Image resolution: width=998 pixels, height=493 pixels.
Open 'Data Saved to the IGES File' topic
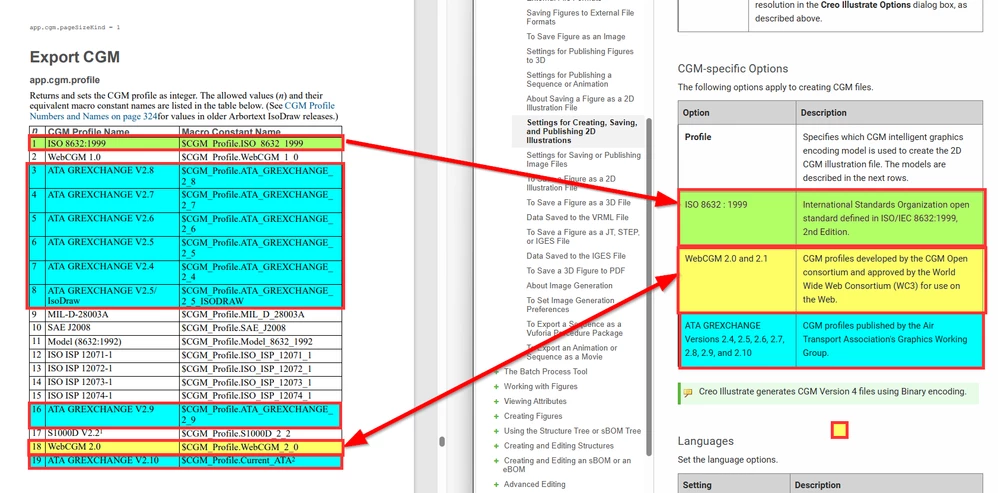pyautogui.click(x=576, y=256)
